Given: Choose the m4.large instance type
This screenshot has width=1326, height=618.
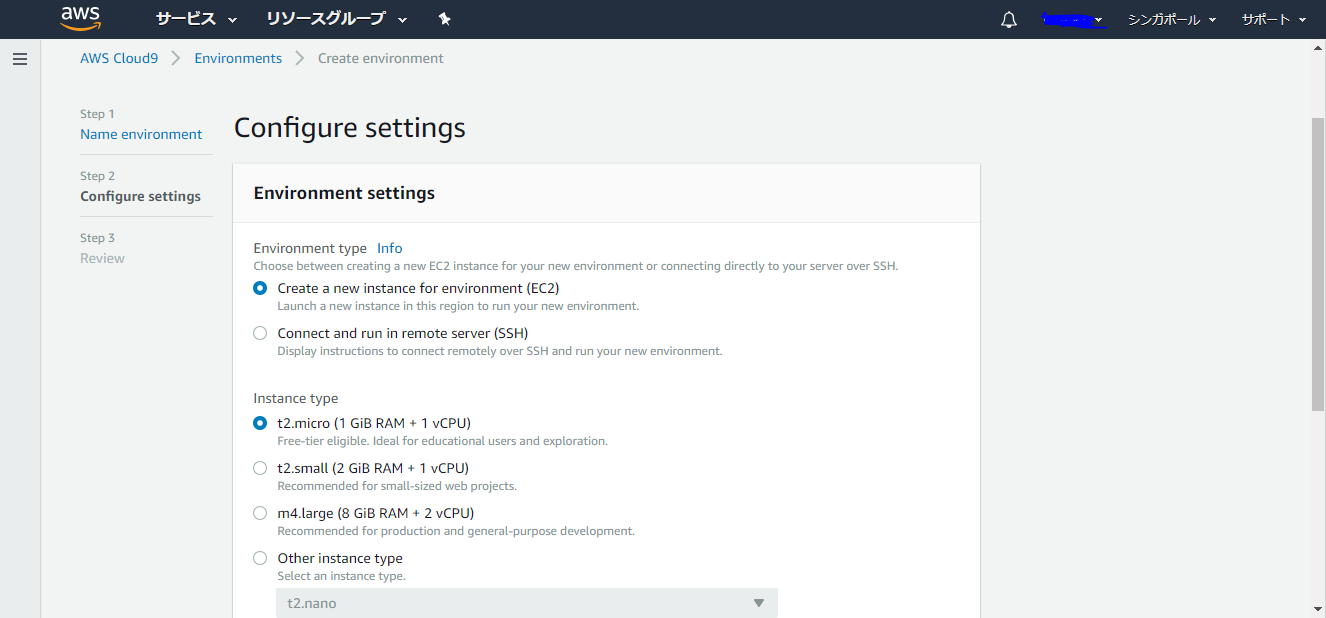Looking at the screenshot, I should [260, 513].
